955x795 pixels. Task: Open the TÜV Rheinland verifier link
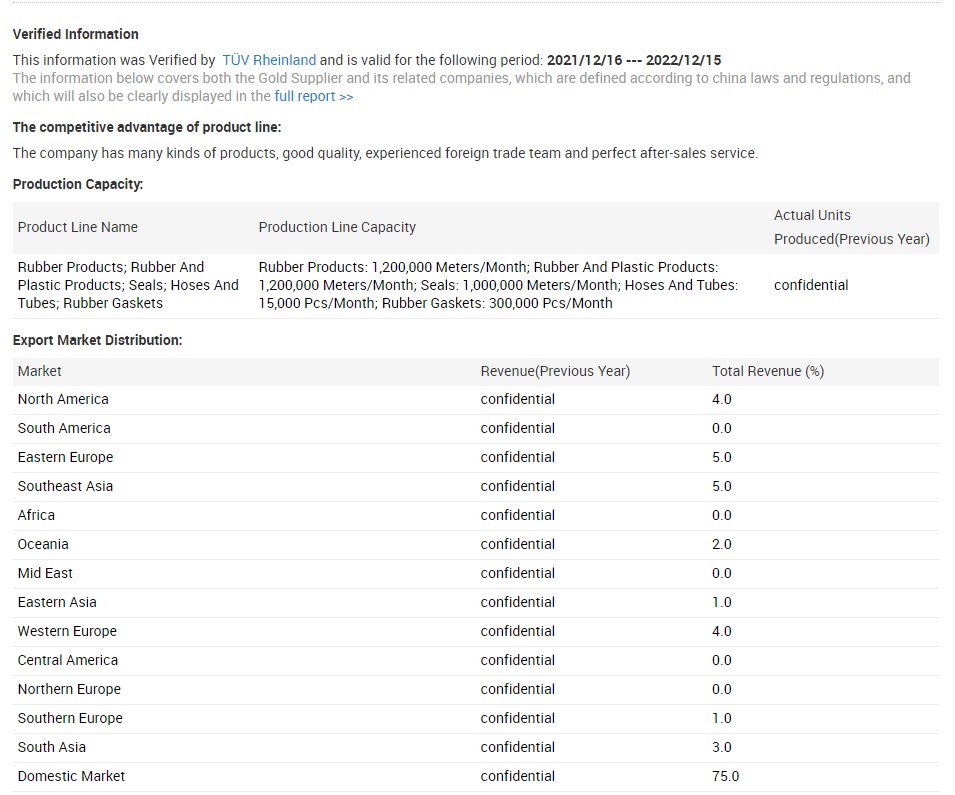pyautogui.click(x=268, y=60)
